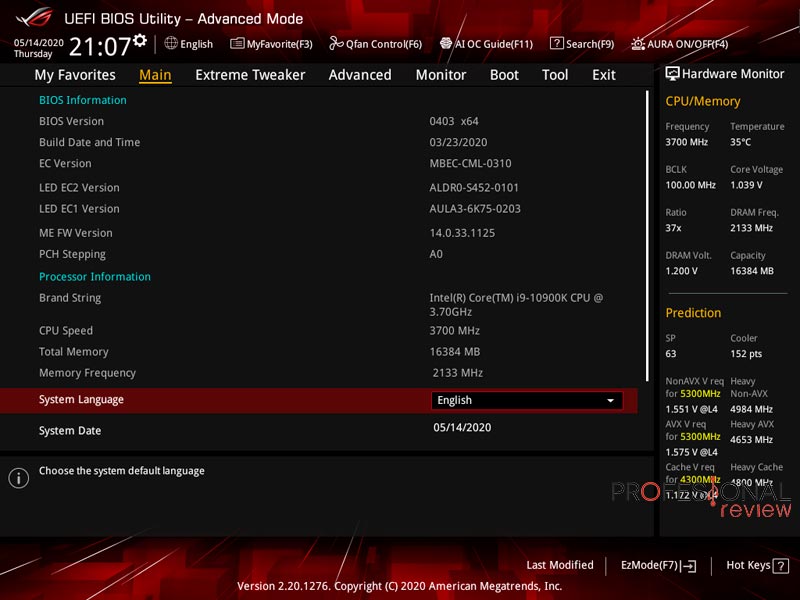Click the info icon beside help text
The image size is (800, 600).
tap(19, 478)
